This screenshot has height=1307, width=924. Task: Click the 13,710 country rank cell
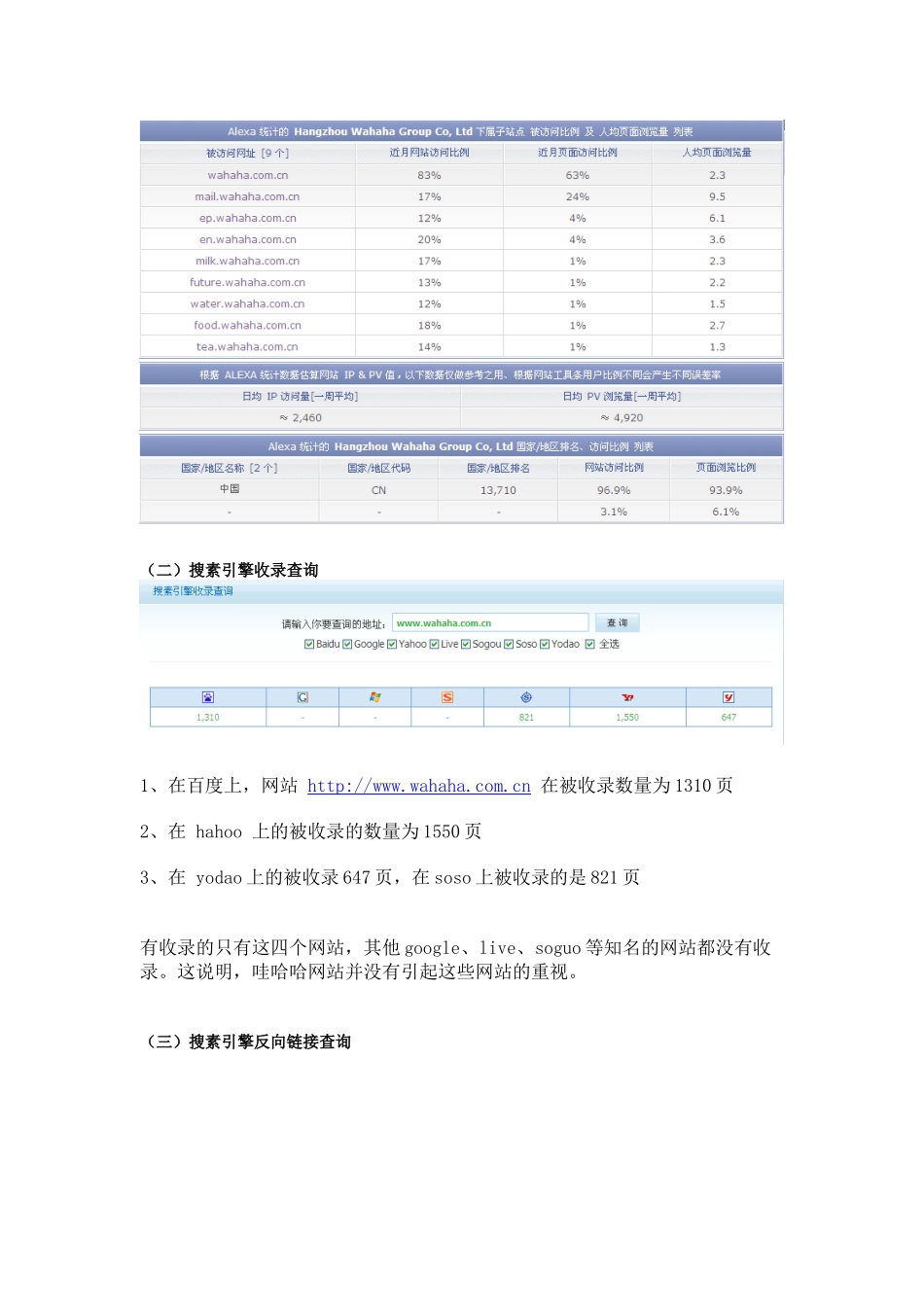point(498,490)
